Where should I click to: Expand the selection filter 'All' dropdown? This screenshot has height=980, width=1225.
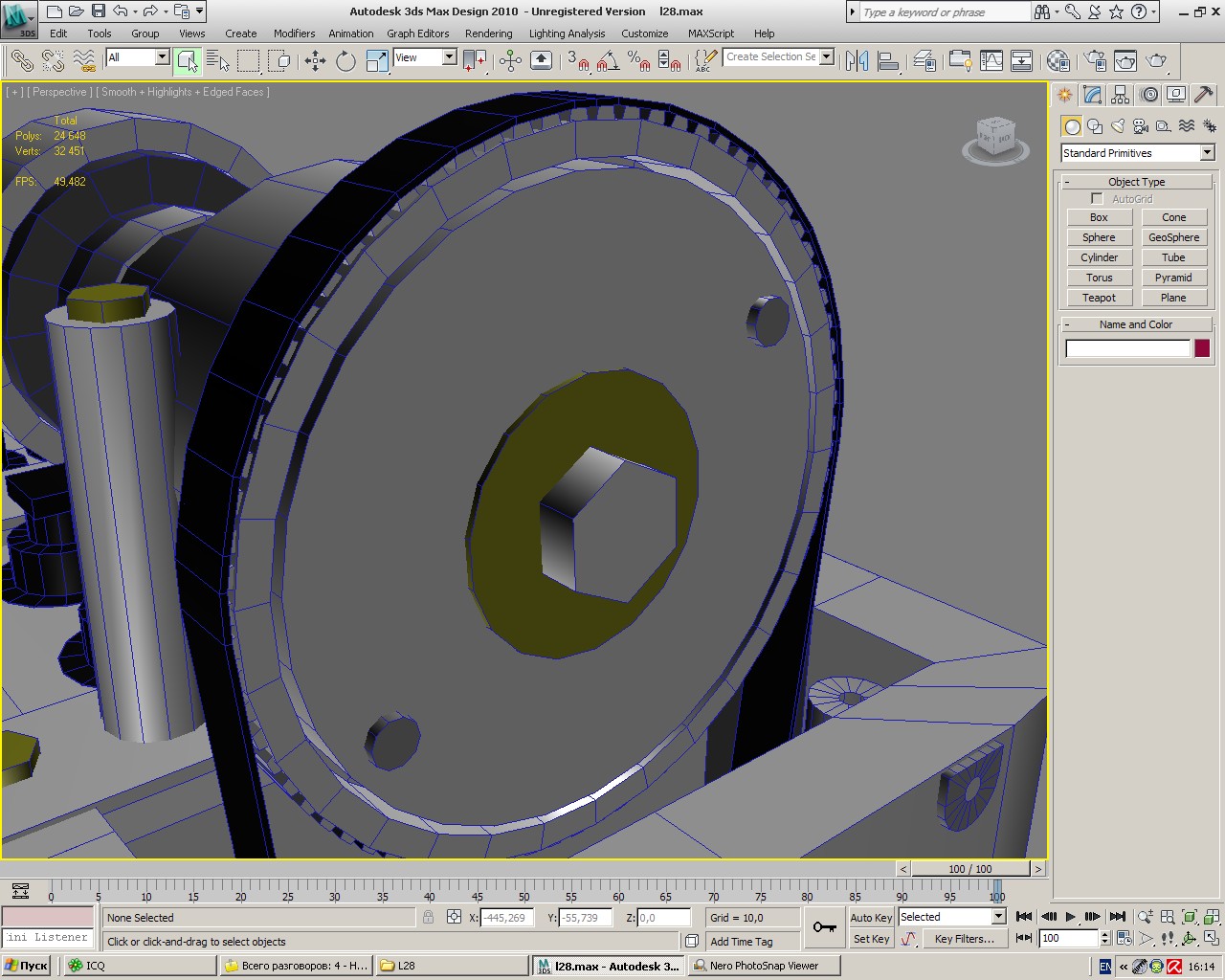(x=162, y=57)
